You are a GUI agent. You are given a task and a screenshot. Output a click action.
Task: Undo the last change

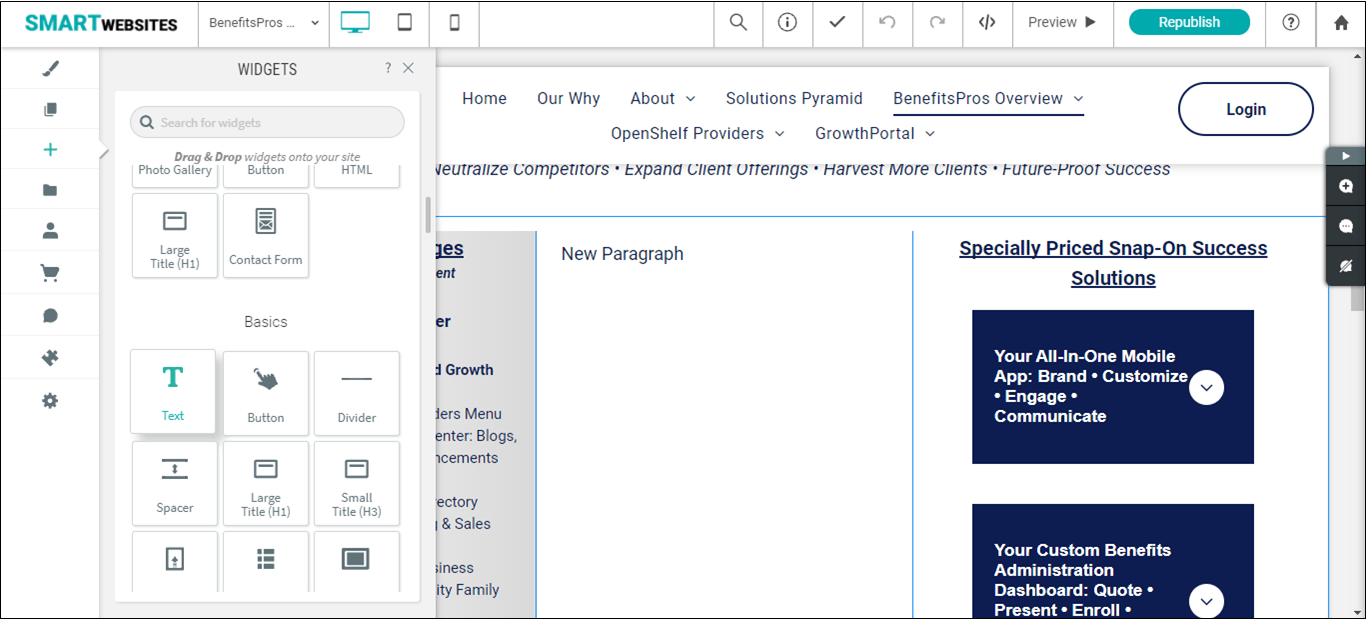887,22
